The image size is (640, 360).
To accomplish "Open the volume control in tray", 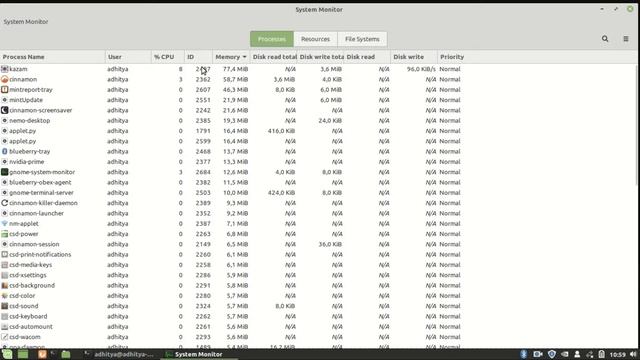I will (x=633, y=354).
